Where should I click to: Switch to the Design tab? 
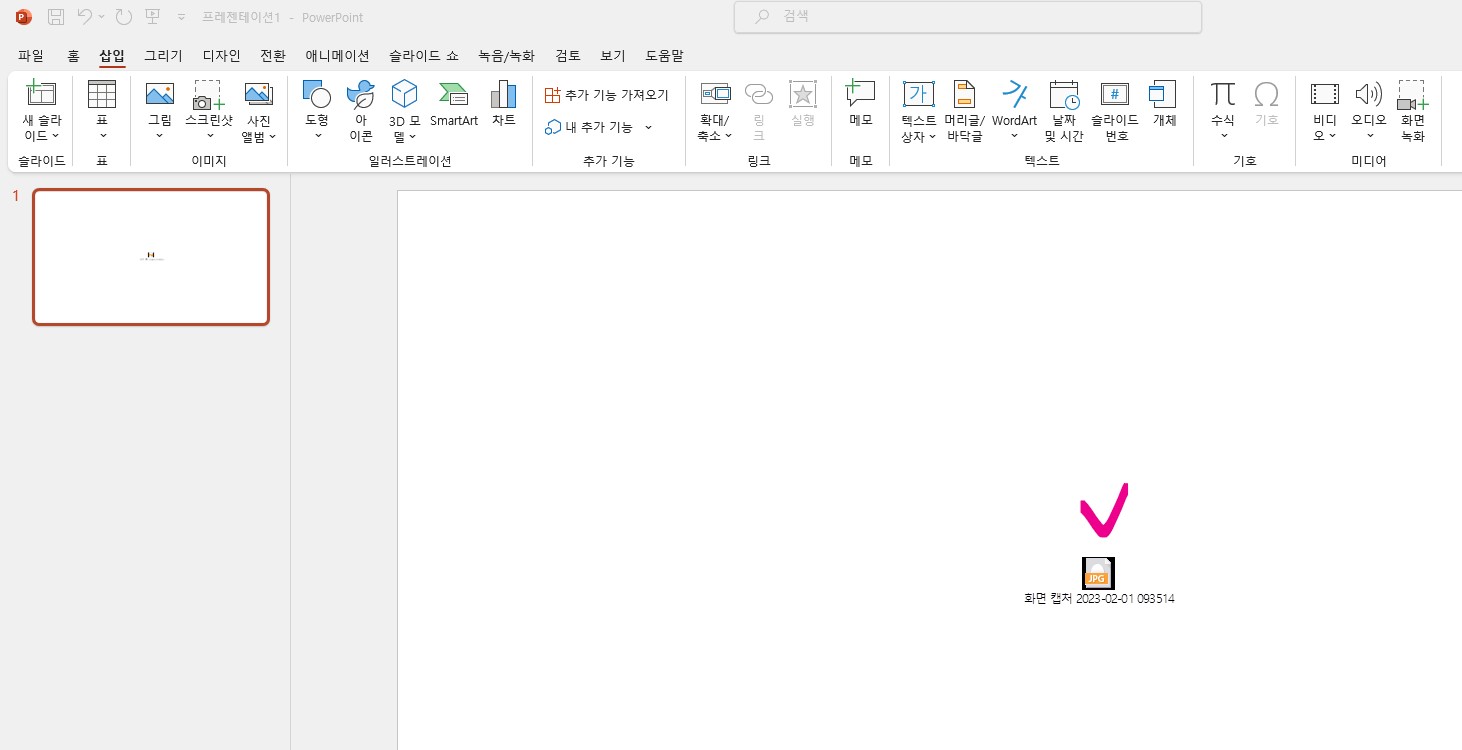(x=221, y=56)
